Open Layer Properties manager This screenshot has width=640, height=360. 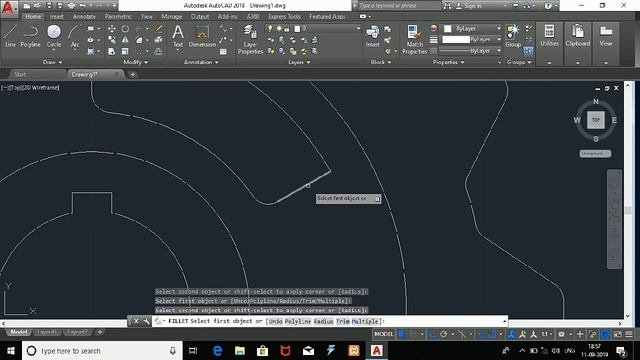click(x=250, y=40)
